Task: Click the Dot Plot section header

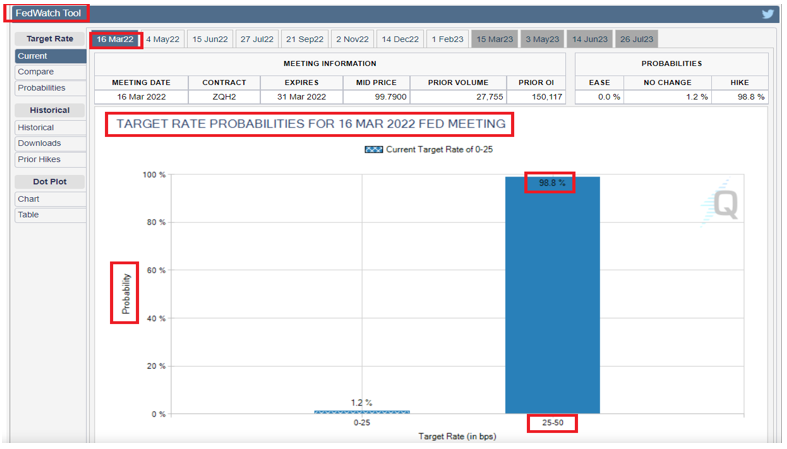Action: [x=50, y=182]
